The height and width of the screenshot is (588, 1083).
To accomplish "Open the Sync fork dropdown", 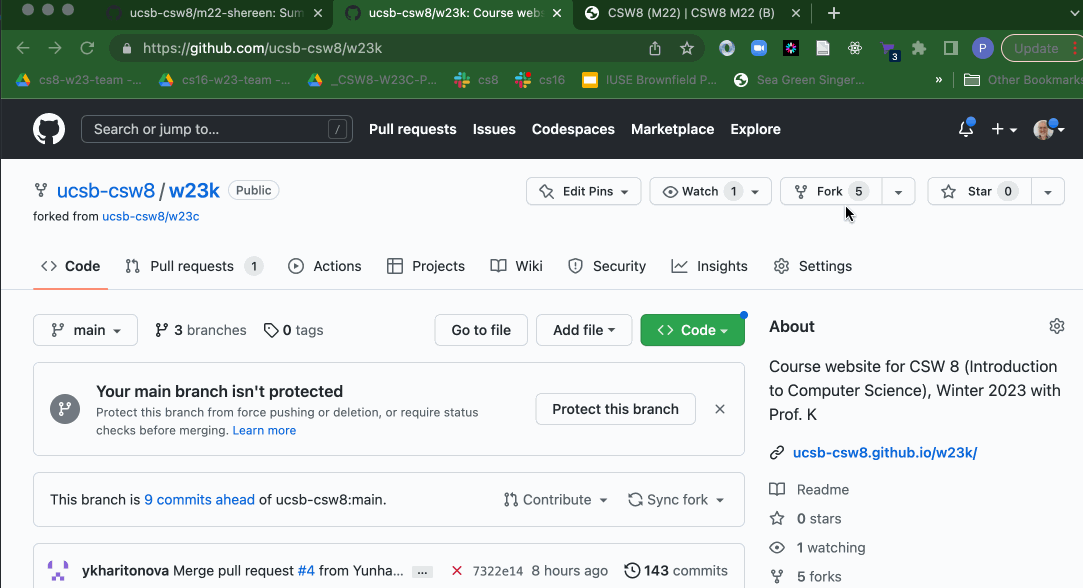I will pos(676,500).
